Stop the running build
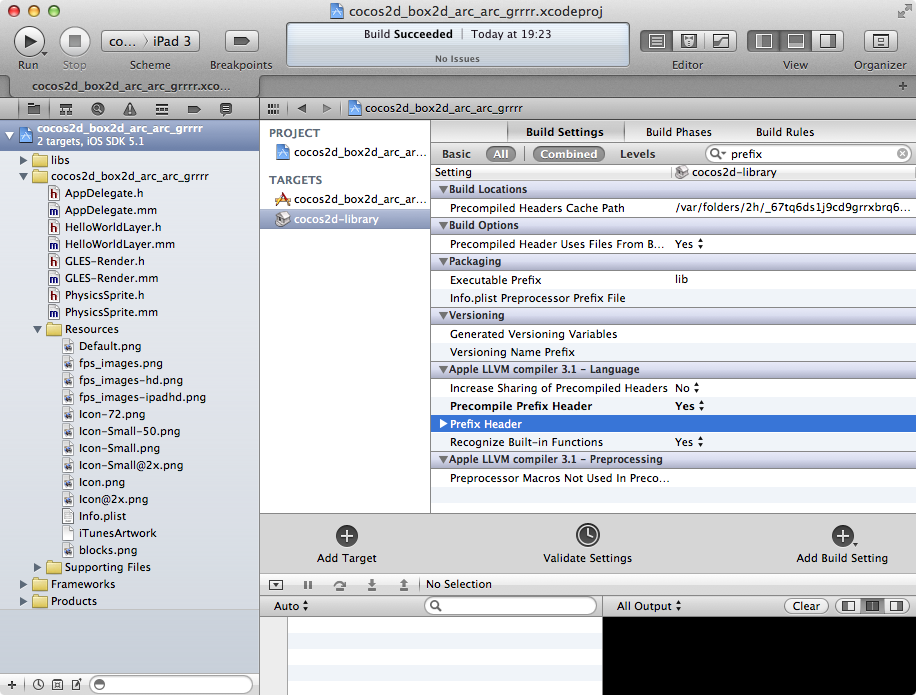 tap(74, 41)
